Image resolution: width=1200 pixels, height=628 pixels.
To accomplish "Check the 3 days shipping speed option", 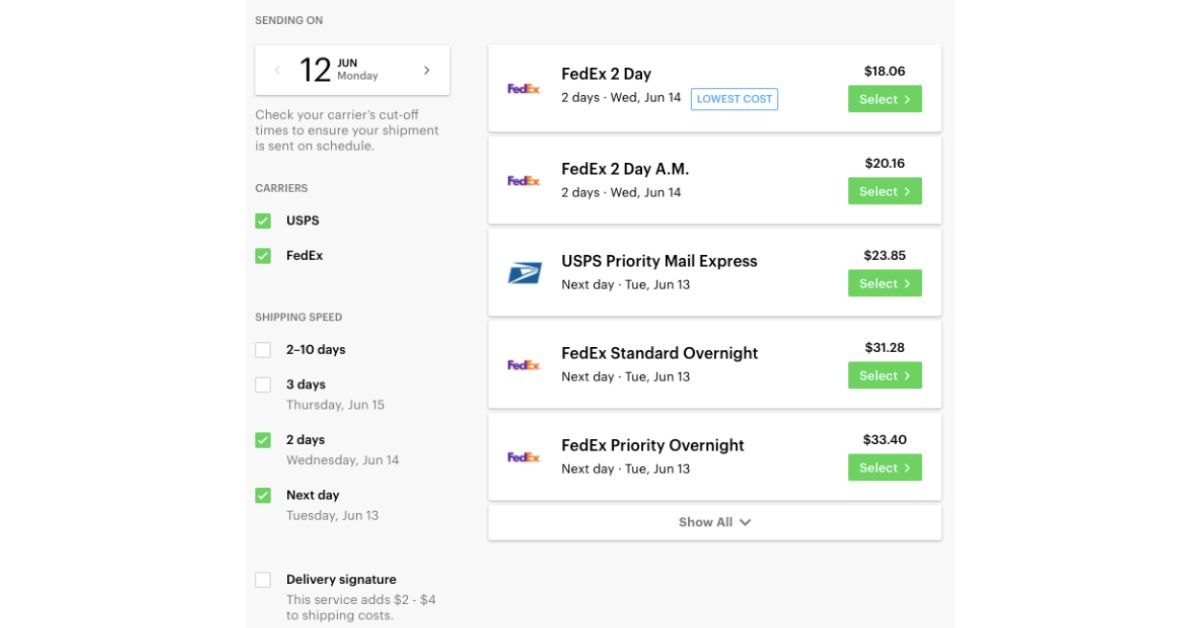I will (263, 384).
